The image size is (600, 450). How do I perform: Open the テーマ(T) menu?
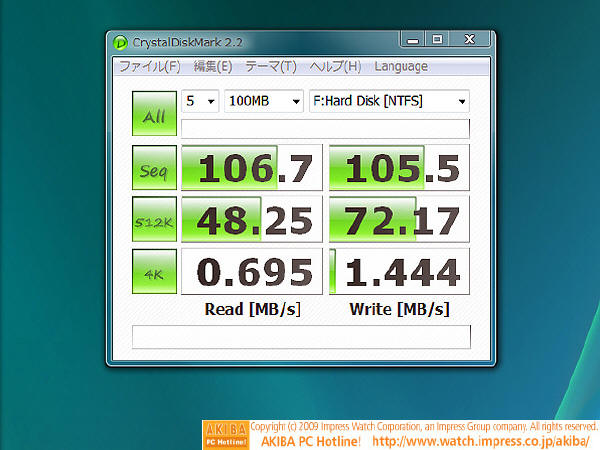point(271,67)
